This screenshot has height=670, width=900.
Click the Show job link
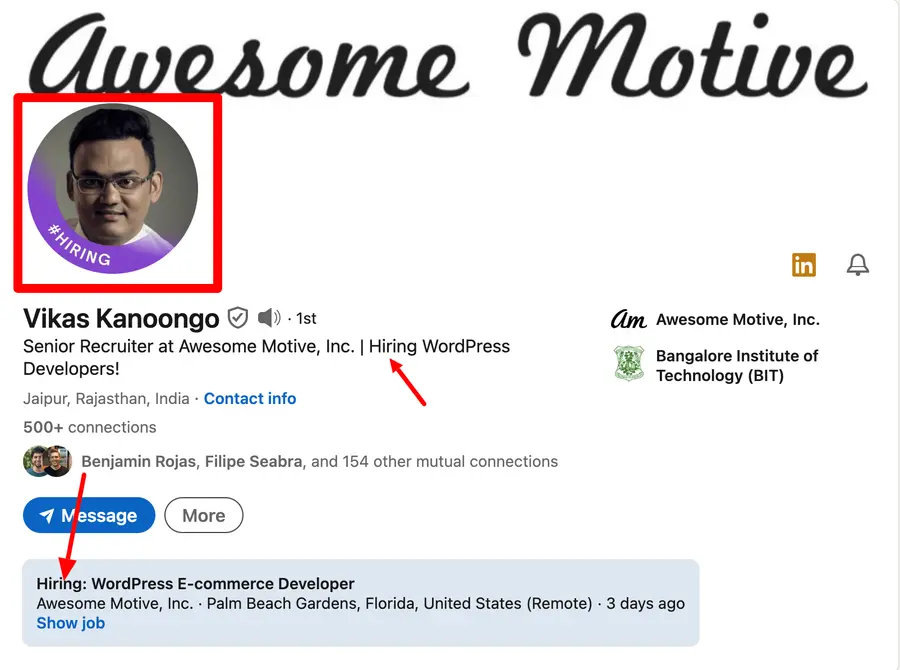(x=70, y=623)
